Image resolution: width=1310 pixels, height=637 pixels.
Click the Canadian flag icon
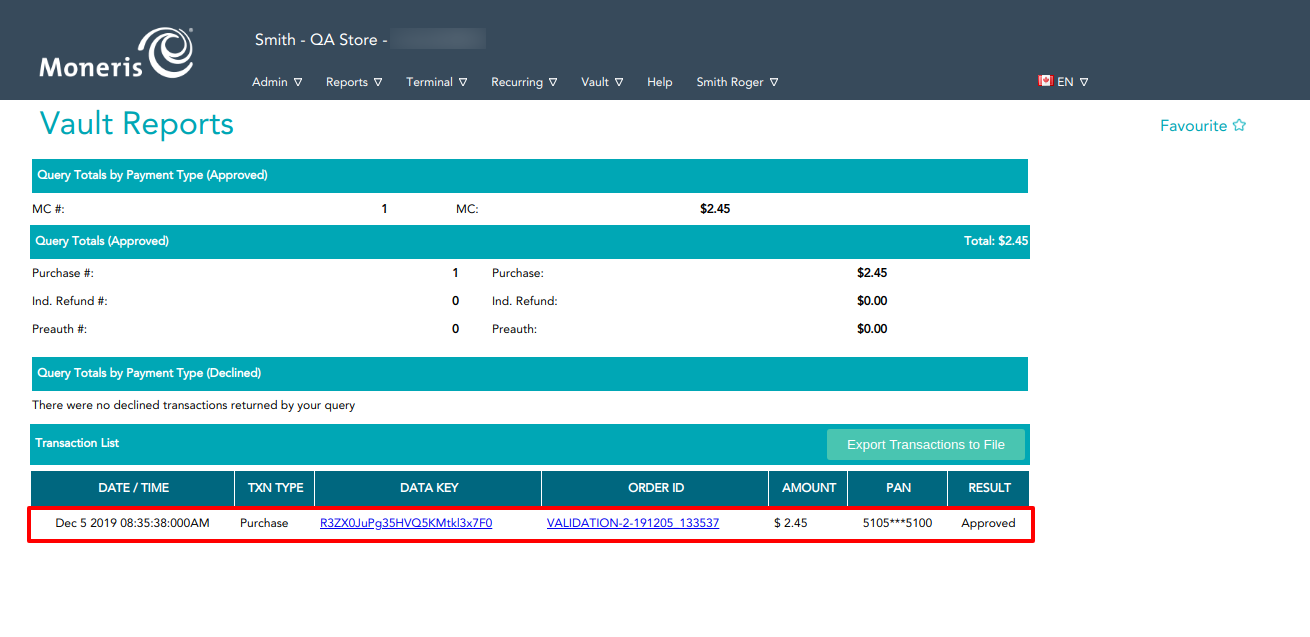tap(1045, 81)
